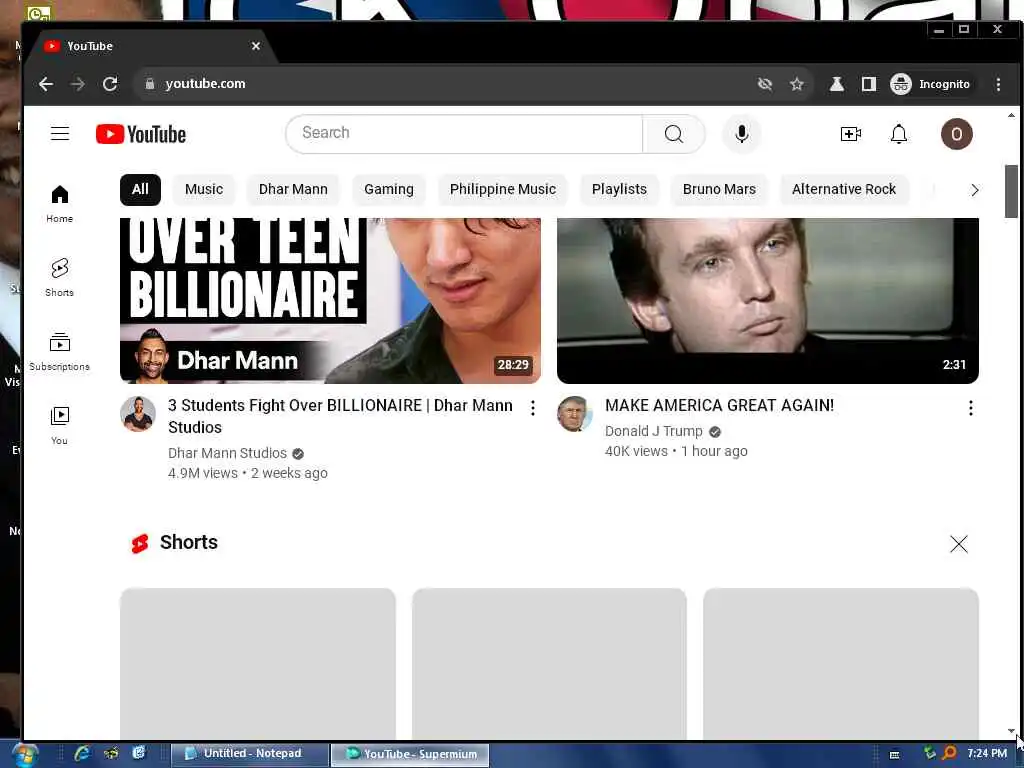Click the YouTube logo

141,134
